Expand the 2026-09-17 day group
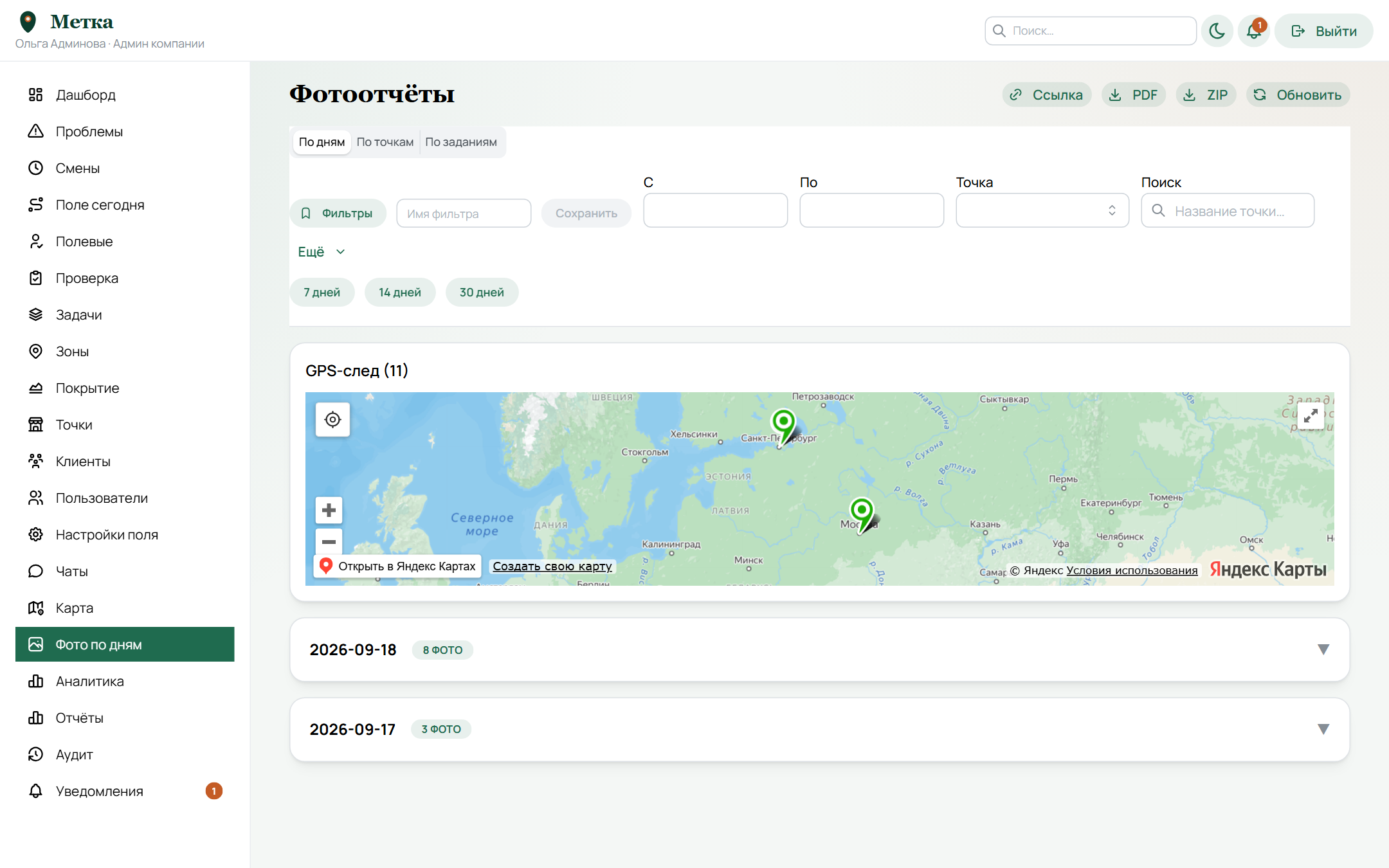Viewport: 1389px width, 868px height. point(819,729)
